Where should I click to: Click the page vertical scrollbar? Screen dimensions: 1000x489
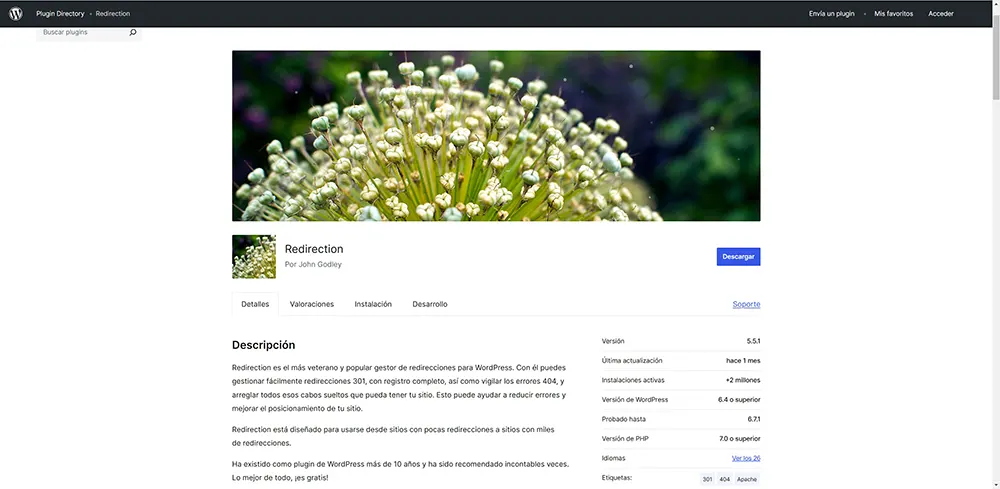[994, 250]
